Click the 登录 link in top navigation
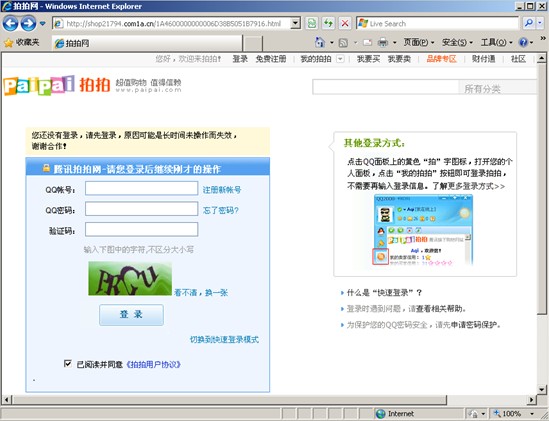The width and height of the screenshot is (549, 421). click(240, 59)
